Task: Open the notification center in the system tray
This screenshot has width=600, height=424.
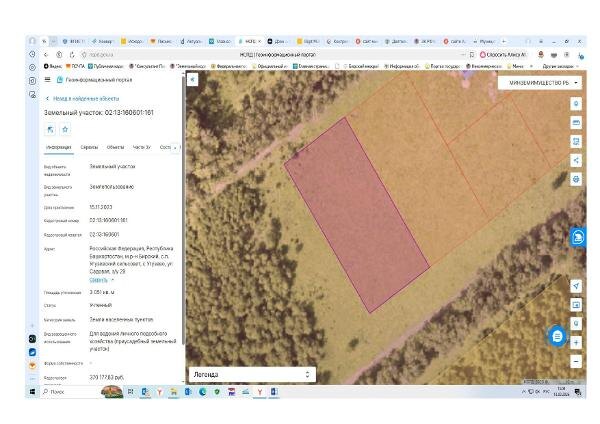Action: coord(578,392)
